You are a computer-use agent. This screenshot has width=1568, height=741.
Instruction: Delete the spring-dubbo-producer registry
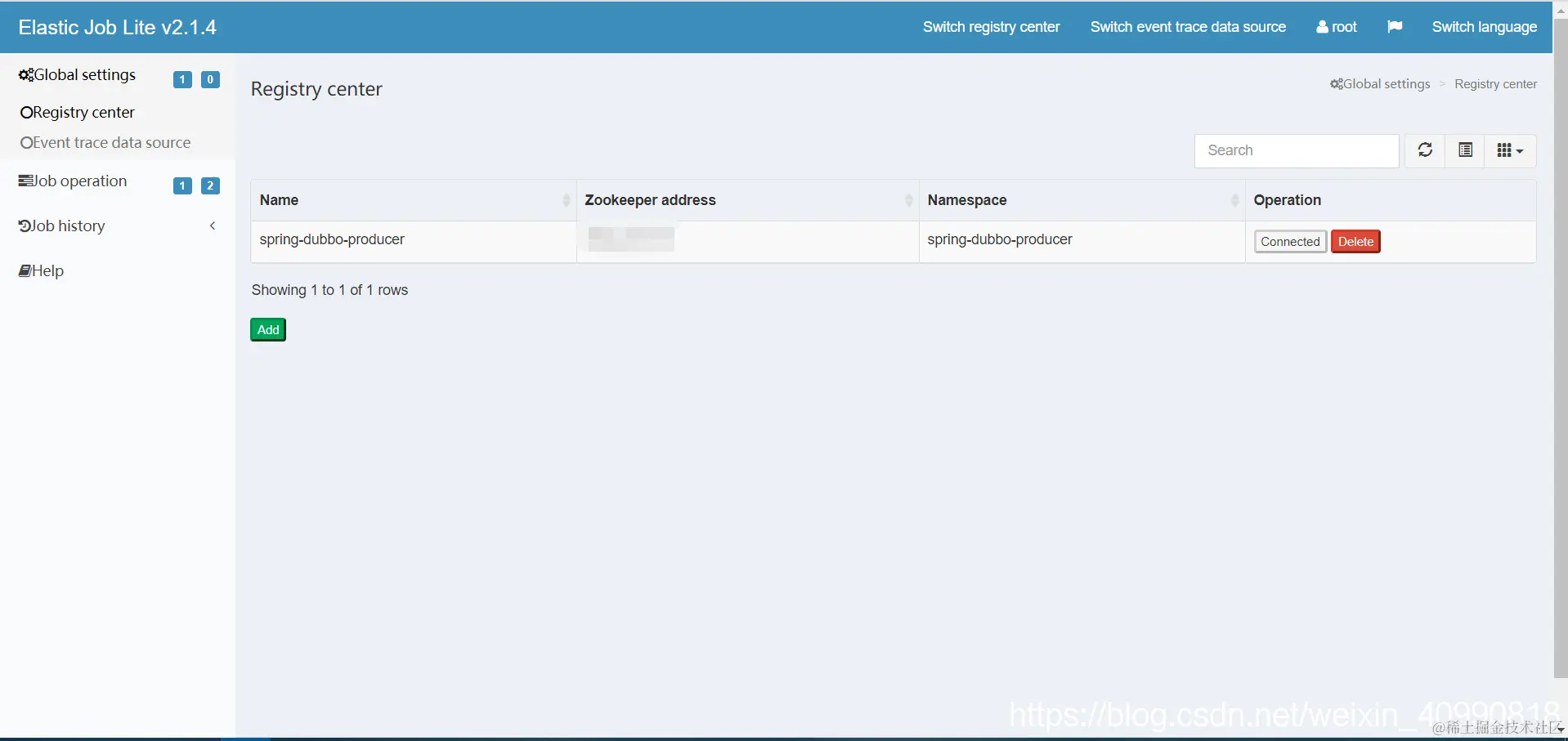coord(1355,242)
